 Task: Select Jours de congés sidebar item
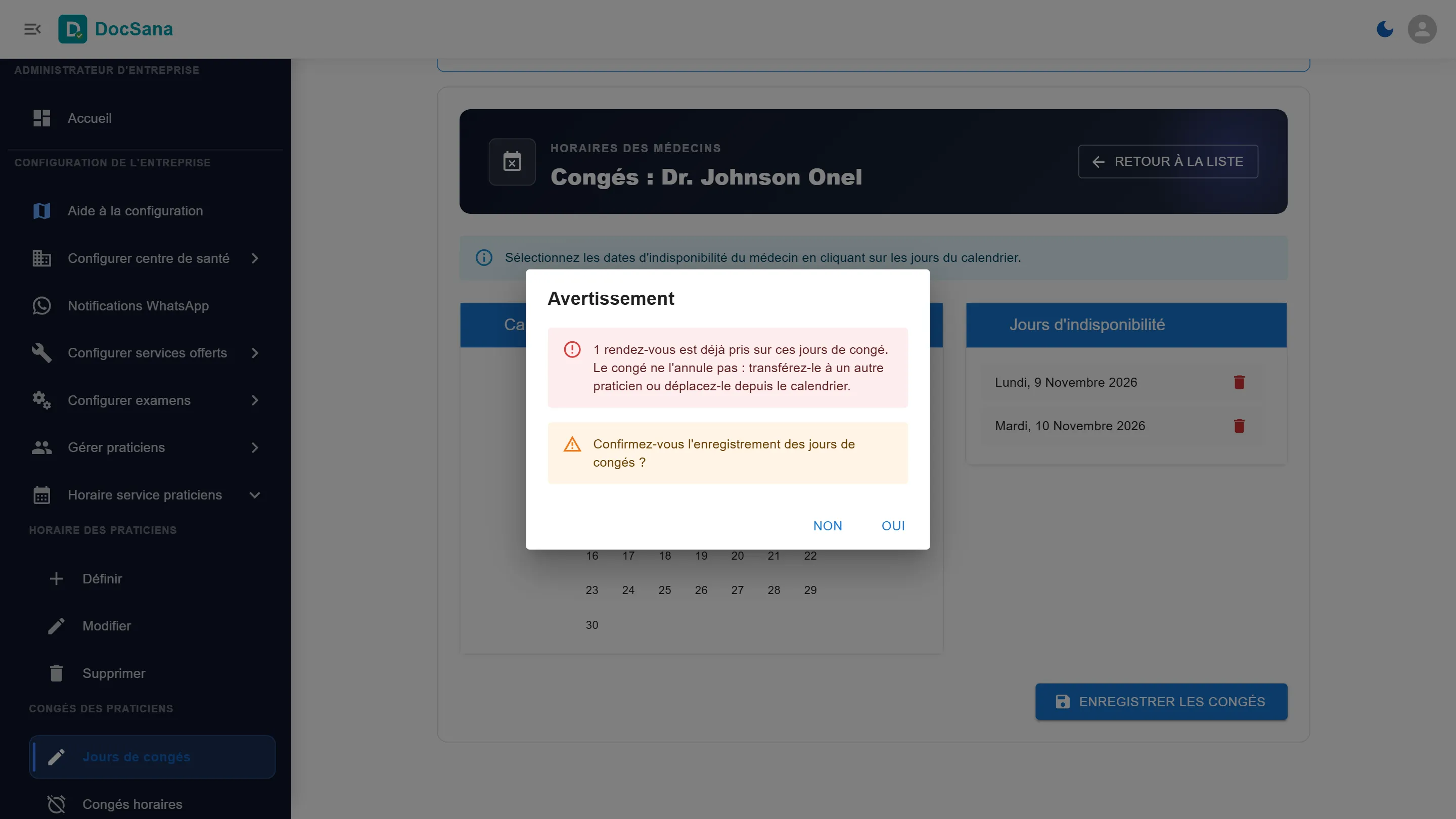[152, 757]
